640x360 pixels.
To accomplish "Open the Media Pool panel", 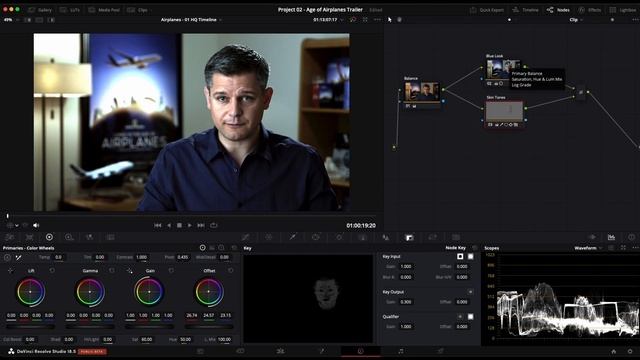I will (x=104, y=10).
